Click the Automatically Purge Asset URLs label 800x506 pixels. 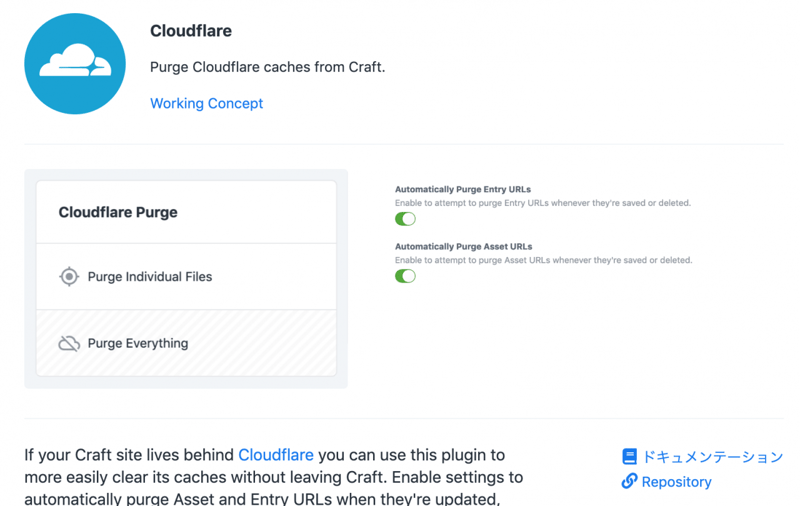[463, 246]
